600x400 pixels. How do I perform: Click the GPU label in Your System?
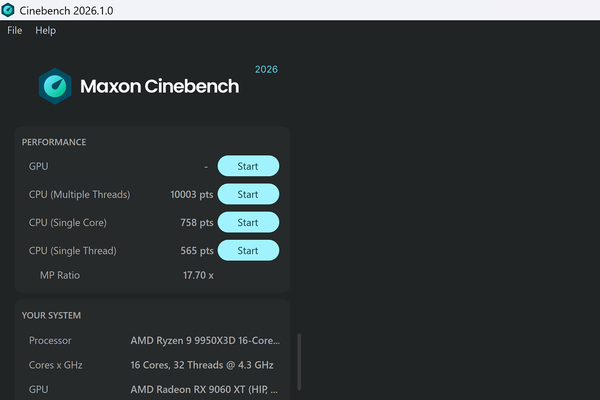coord(39,390)
